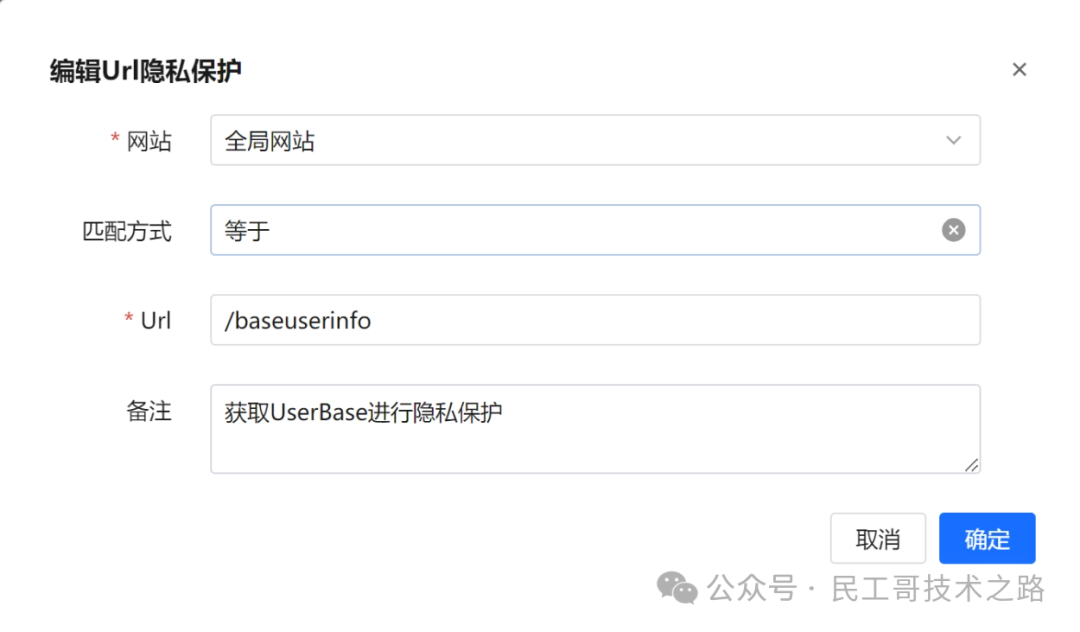Click the 网站 field label
1080x632 pixels.
pyautogui.click(x=149, y=142)
